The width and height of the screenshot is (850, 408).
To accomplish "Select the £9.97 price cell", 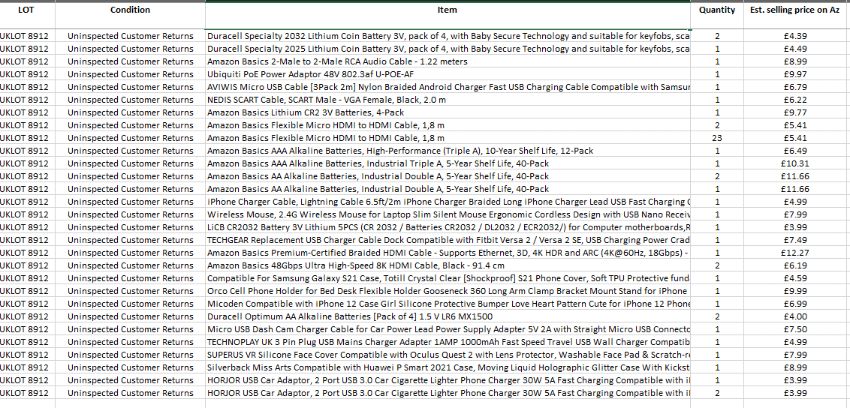I will [x=795, y=74].
